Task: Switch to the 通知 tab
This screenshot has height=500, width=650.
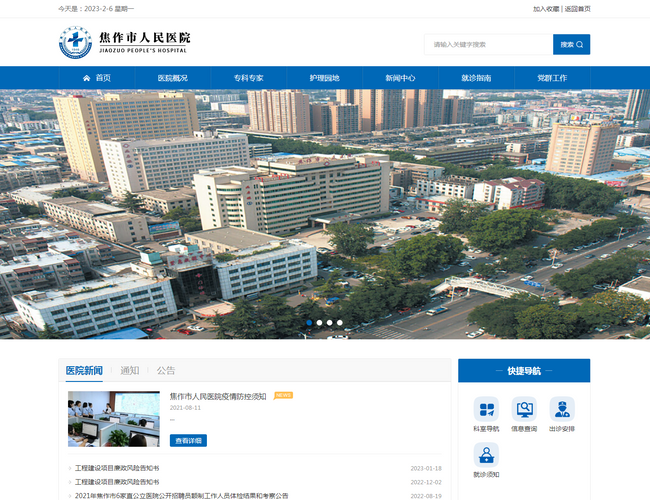Action: (x=130, y=370)
